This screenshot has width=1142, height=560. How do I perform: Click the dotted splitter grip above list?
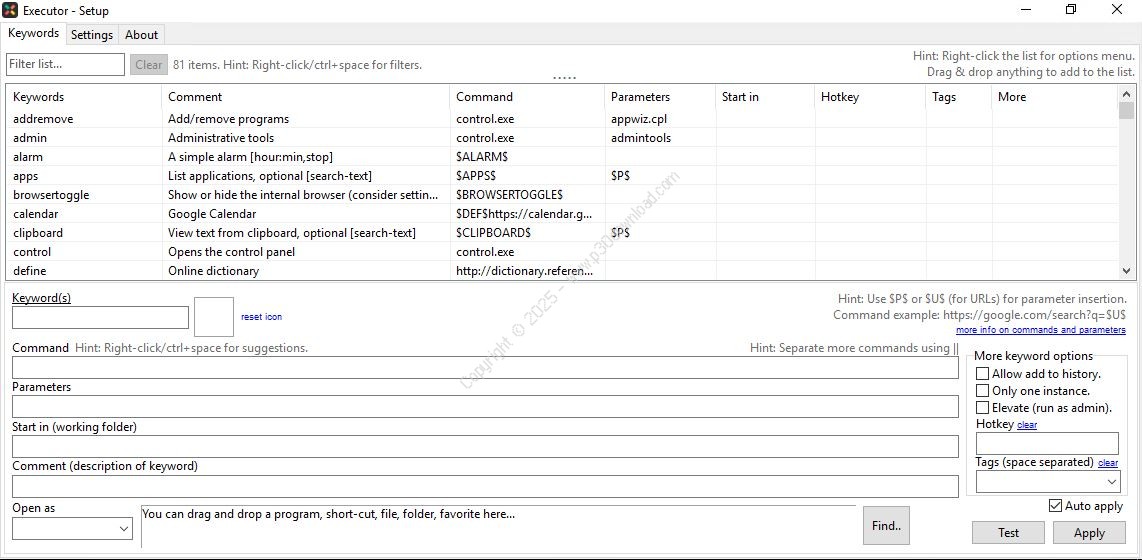[565, 77]
